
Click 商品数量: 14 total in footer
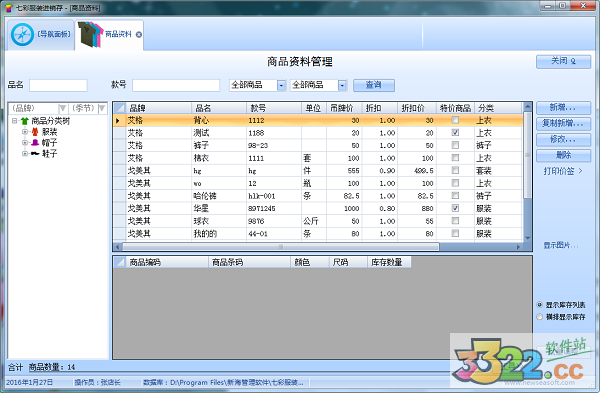coord(52,367)
